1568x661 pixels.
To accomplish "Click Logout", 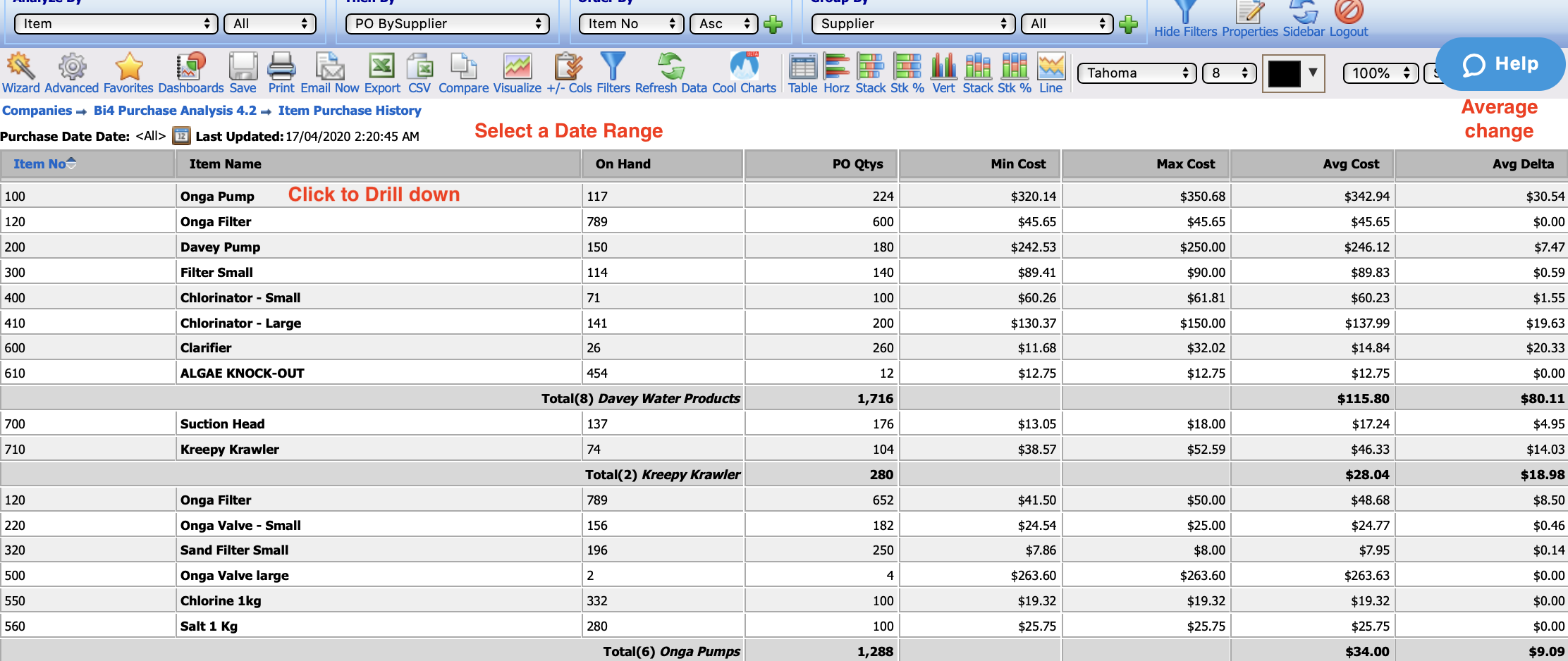I will pyautogui.click(x=1348, y=20).
